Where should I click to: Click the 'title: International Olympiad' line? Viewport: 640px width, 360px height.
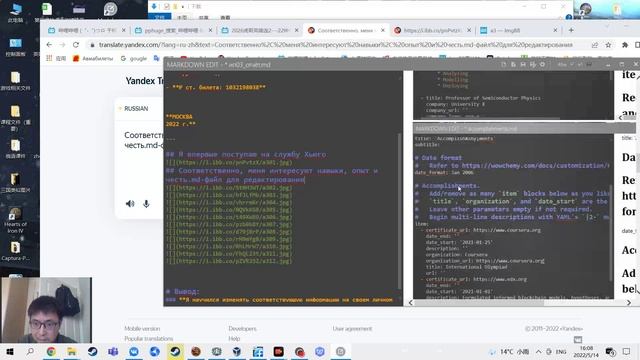tap(466, 267)
